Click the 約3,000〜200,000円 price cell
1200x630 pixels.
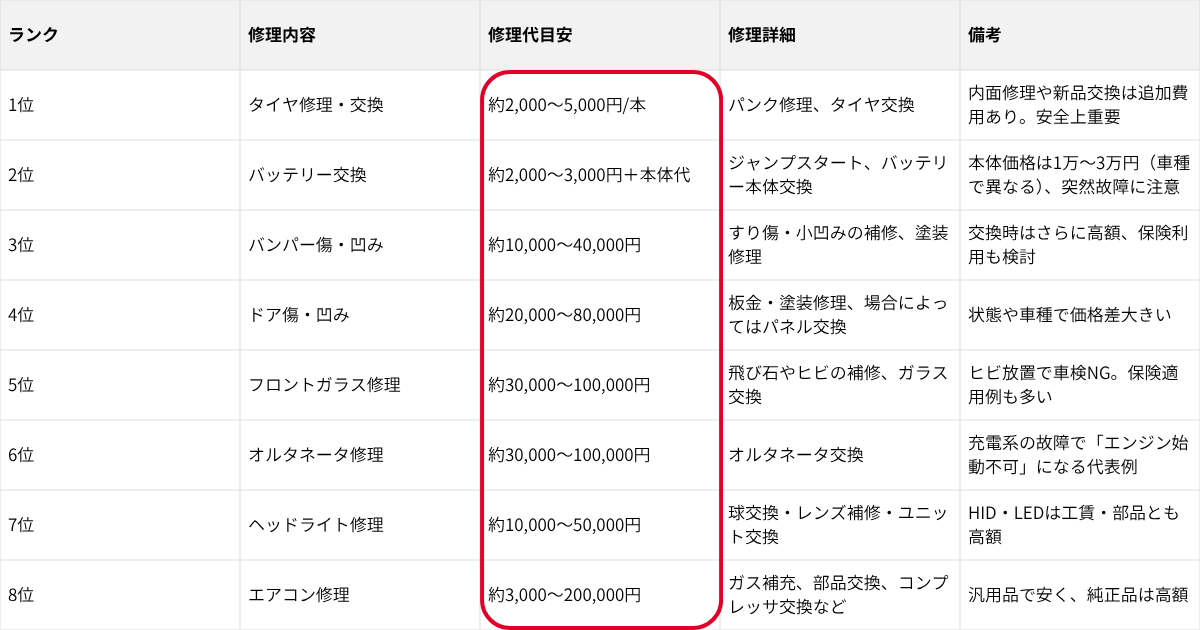[565, 595]
